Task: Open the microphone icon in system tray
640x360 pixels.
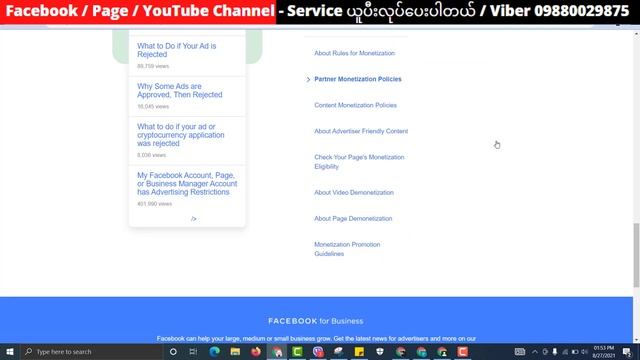Action: point(555,352)
